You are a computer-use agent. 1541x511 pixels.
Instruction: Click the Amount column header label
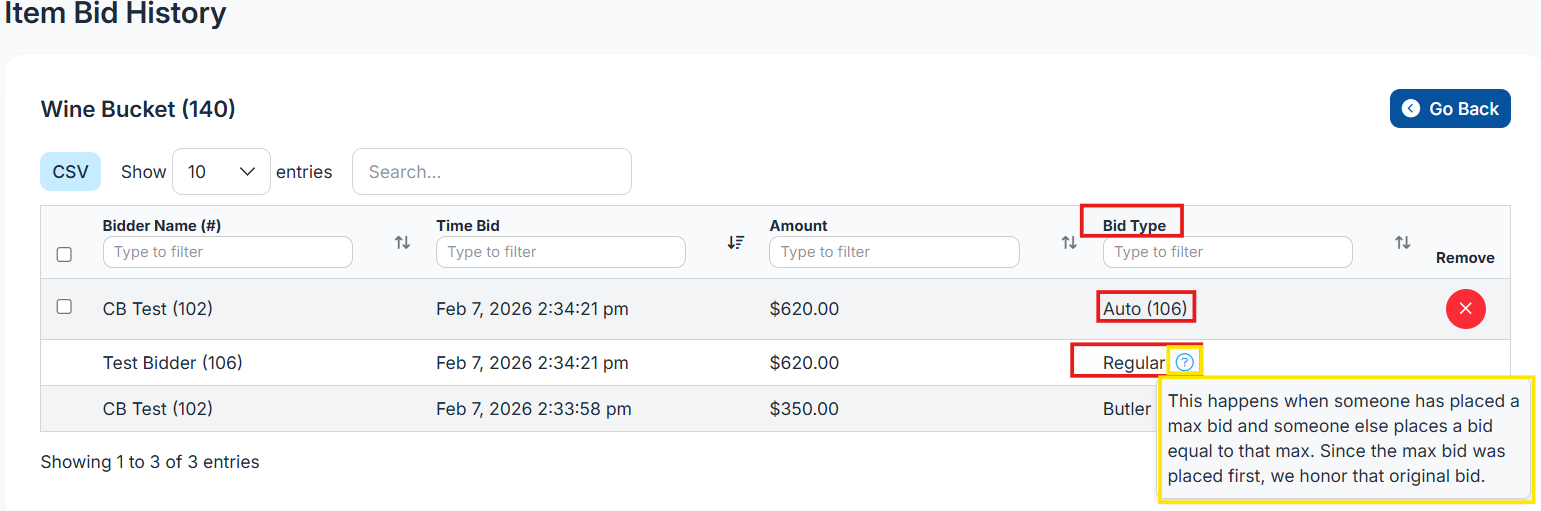[798, 226]
